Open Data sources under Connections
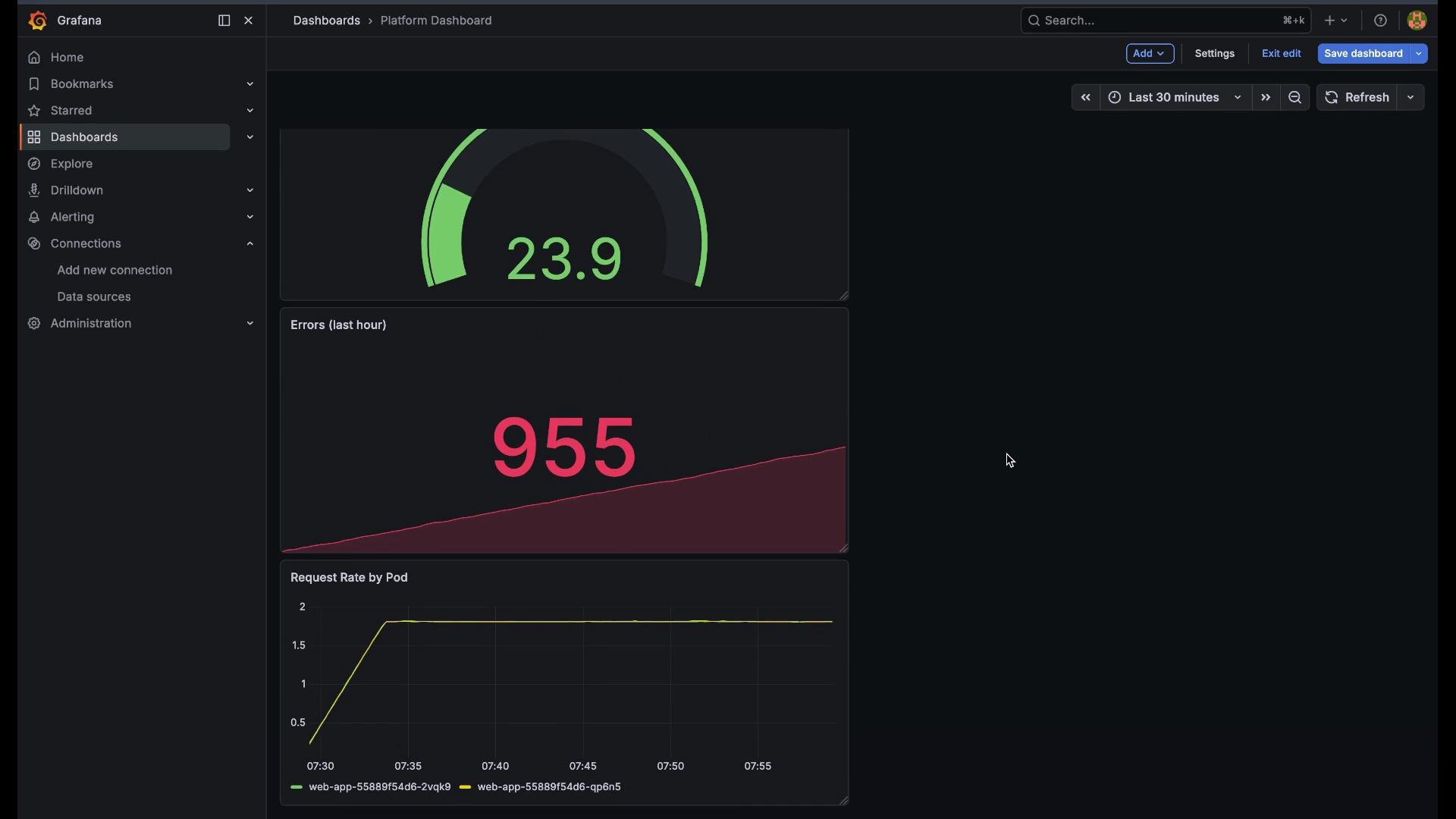 (x=94, y=297)
